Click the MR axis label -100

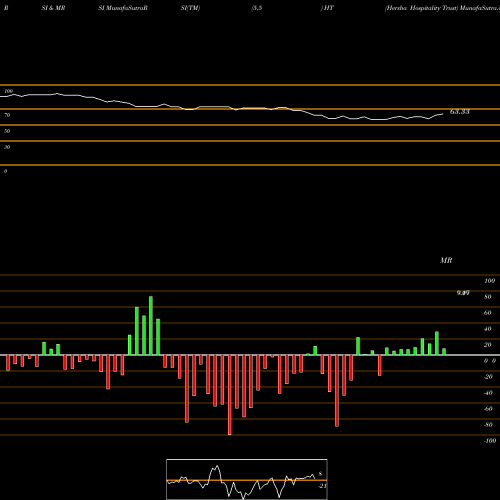coord(490,441)
